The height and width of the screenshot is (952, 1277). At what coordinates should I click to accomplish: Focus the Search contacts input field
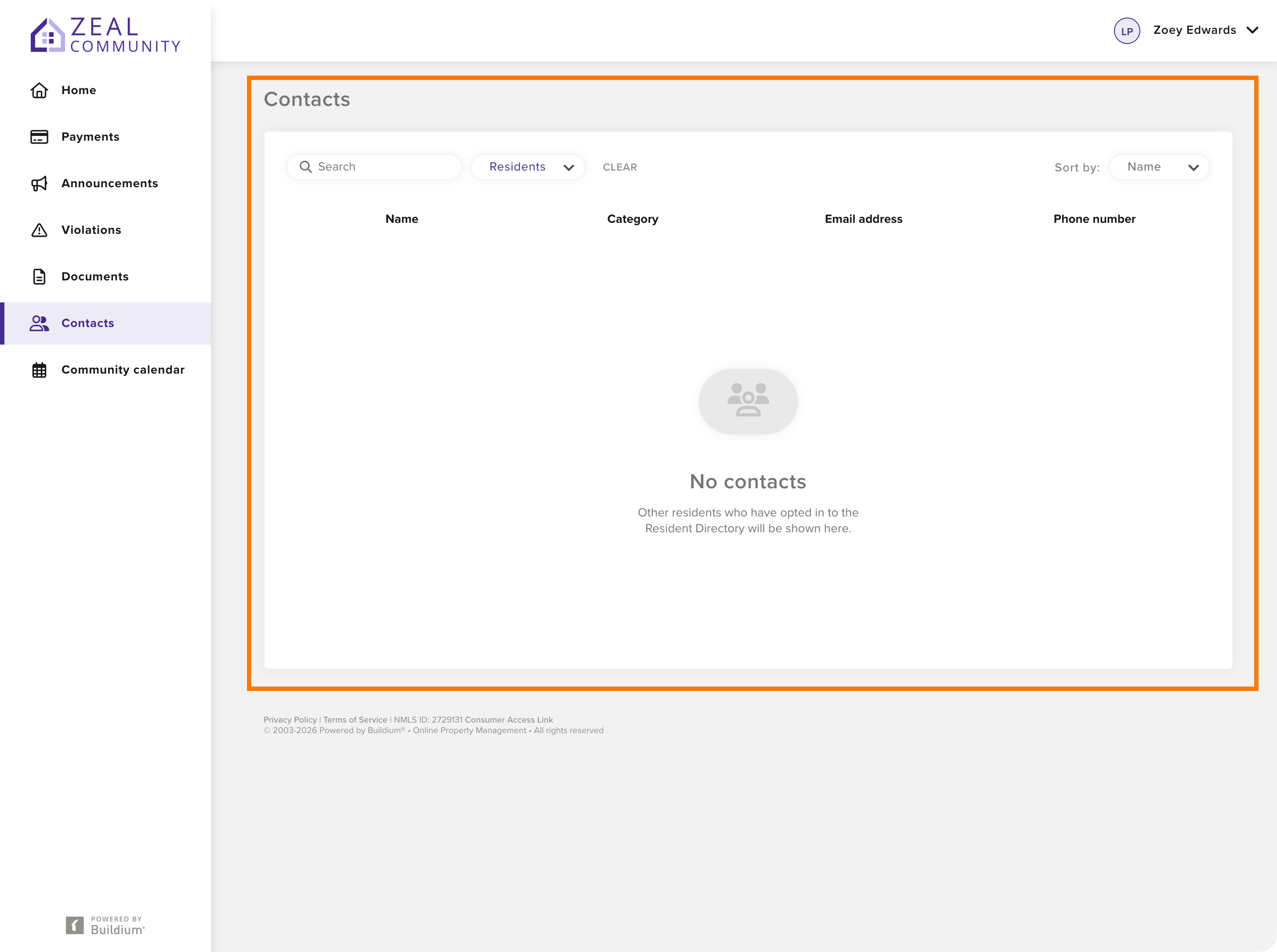(x=374, y=167)
